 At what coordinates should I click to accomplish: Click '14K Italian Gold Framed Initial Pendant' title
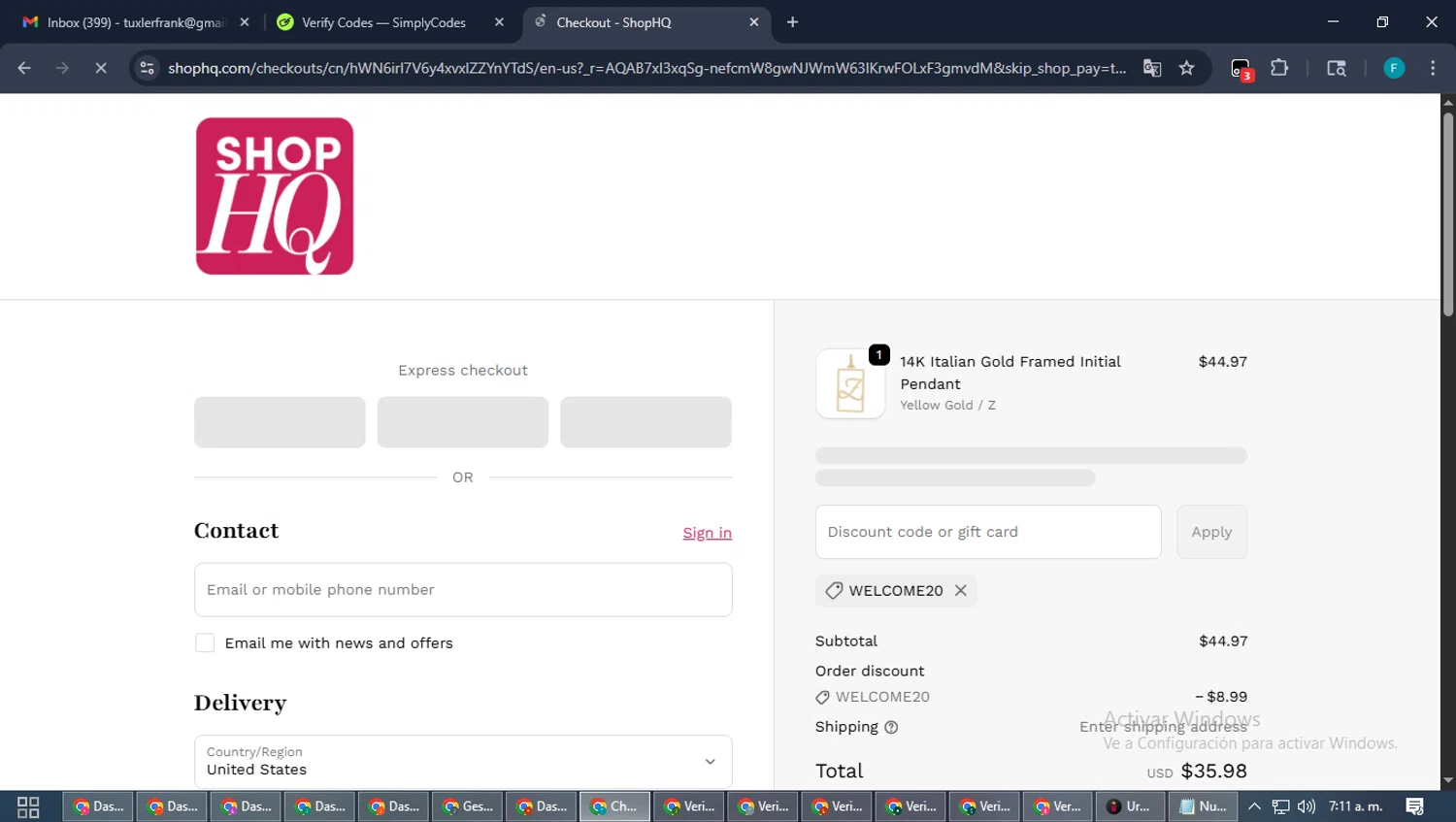[1010, 373]
